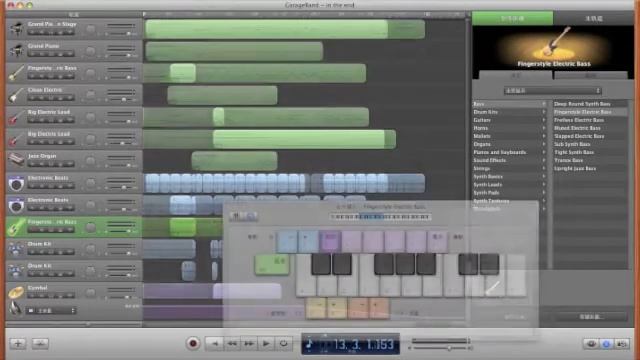This screenshot has height=360, width=640.
Task: Solo the Clean Electric track
Action: point(51,98)
